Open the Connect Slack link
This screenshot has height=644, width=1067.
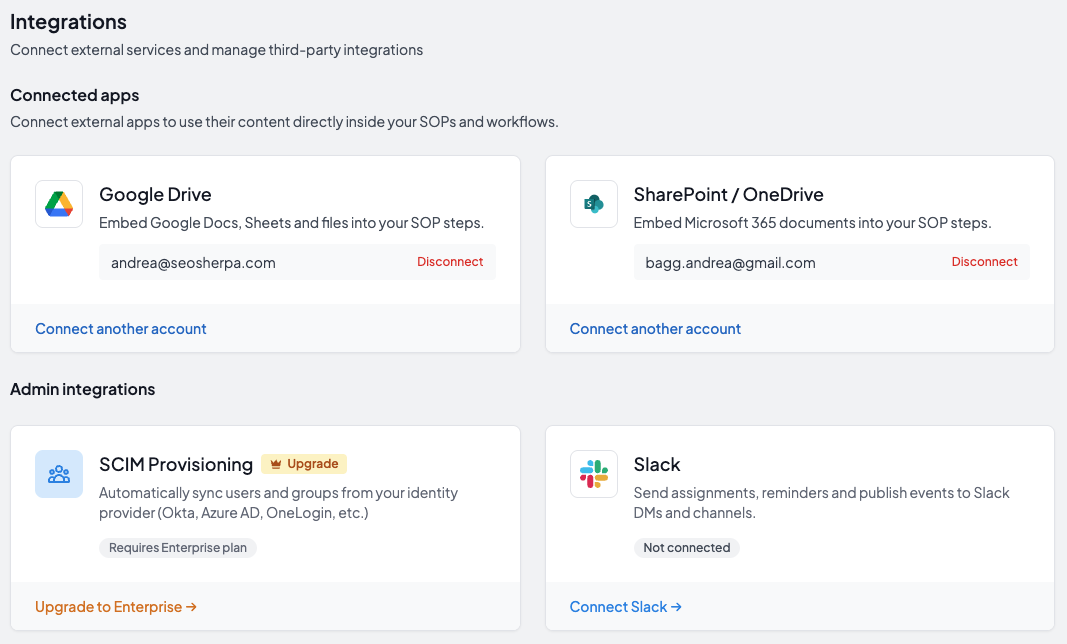(625, 607)
